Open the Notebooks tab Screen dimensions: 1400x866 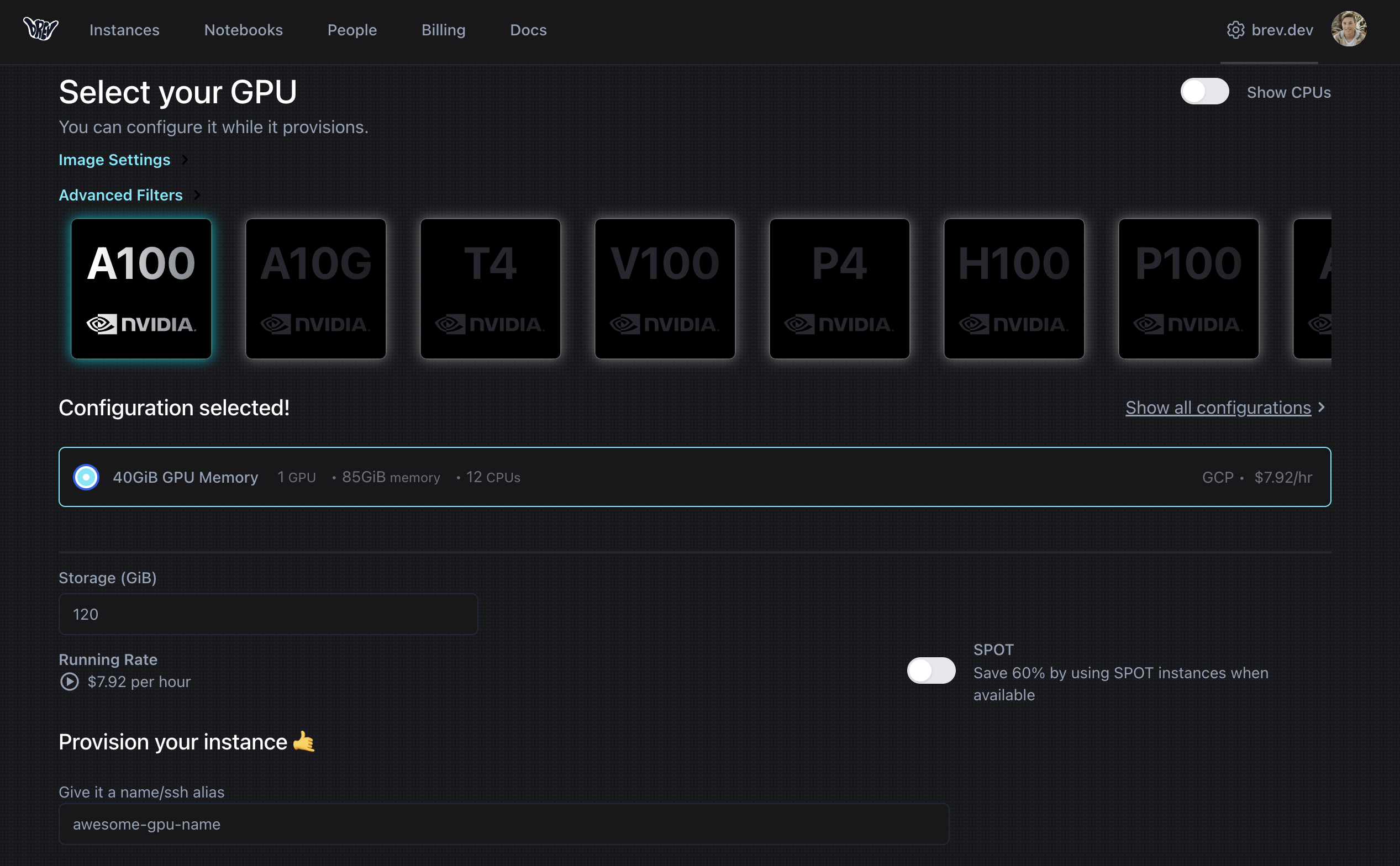pyautogui.click(x=244, y=30)
